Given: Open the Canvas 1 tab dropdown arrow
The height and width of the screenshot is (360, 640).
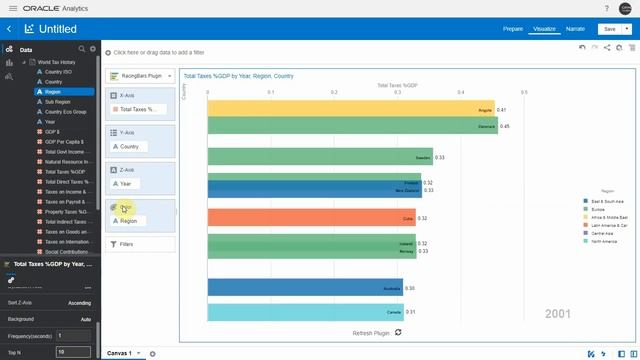Looking at the screenshot, I should pyautogui.click(x=139, y=353).
